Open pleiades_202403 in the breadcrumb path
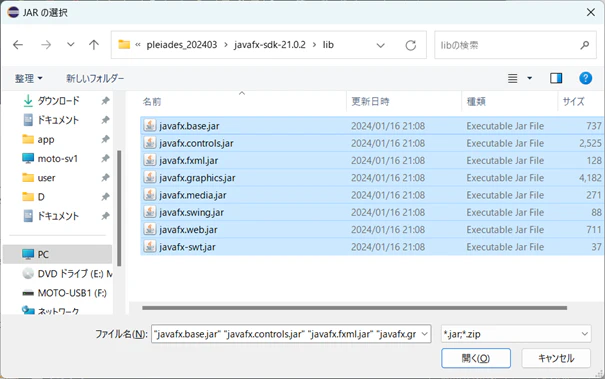Viewport: 605px width, 379px height. (182, 45)
